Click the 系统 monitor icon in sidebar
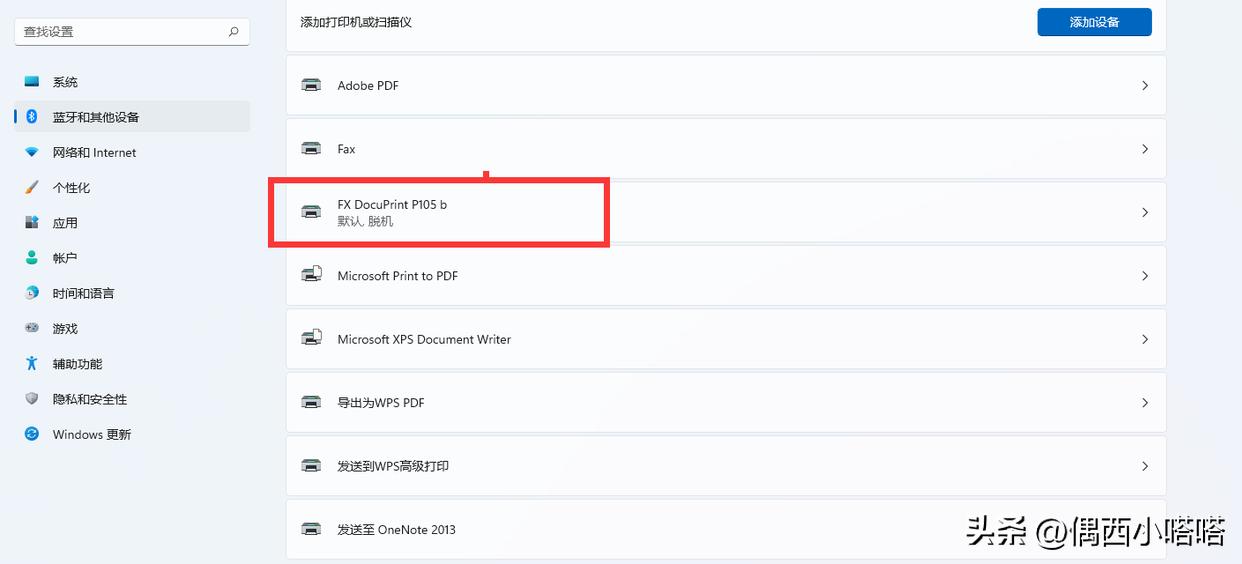This screenshot has width=1242, height=564. coord(32,82)
